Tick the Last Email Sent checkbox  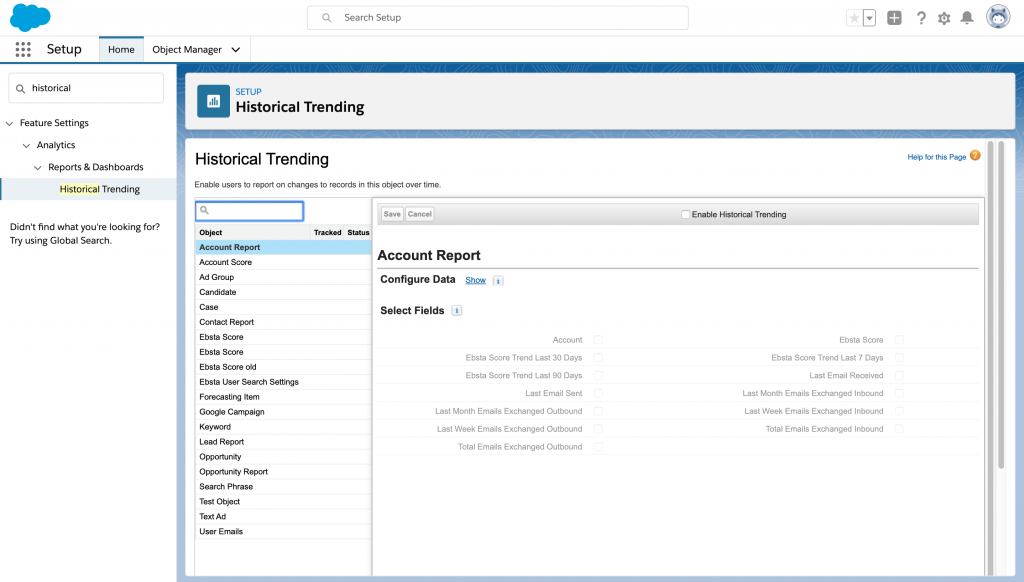coord(598,393)
